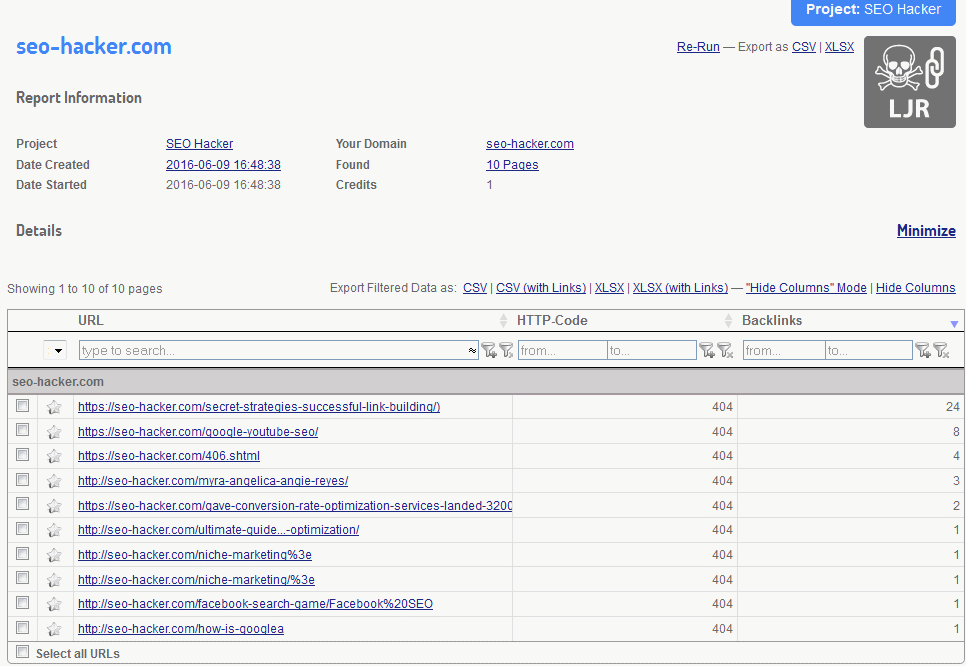Check the secret-strategies link-building row checkbox
The height and width of the screenshot is (666, 966).
[x=22, y=406]
